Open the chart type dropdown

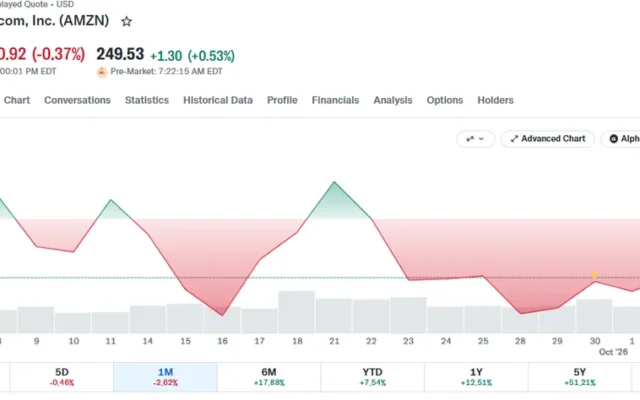click(476, 139)
